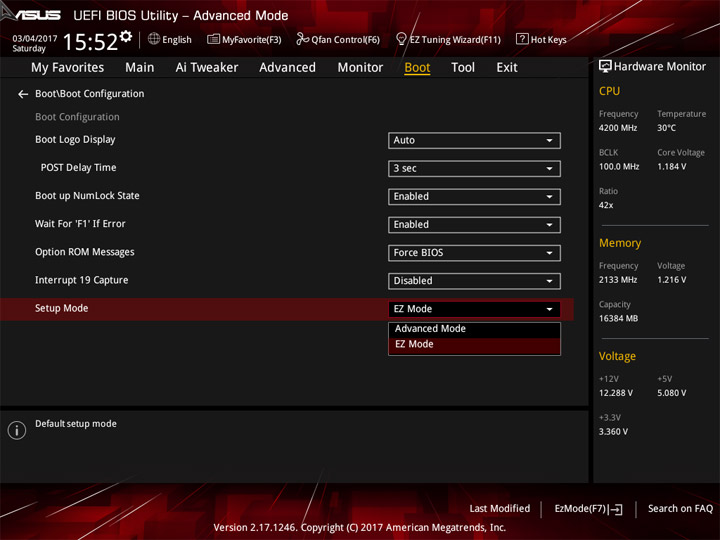Select the POST Delay Time label

tap(79, 168)
